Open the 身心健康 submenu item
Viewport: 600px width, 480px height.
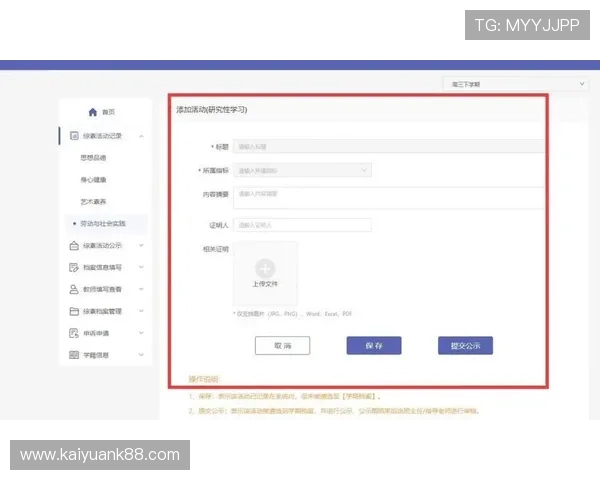click(93, 180)
